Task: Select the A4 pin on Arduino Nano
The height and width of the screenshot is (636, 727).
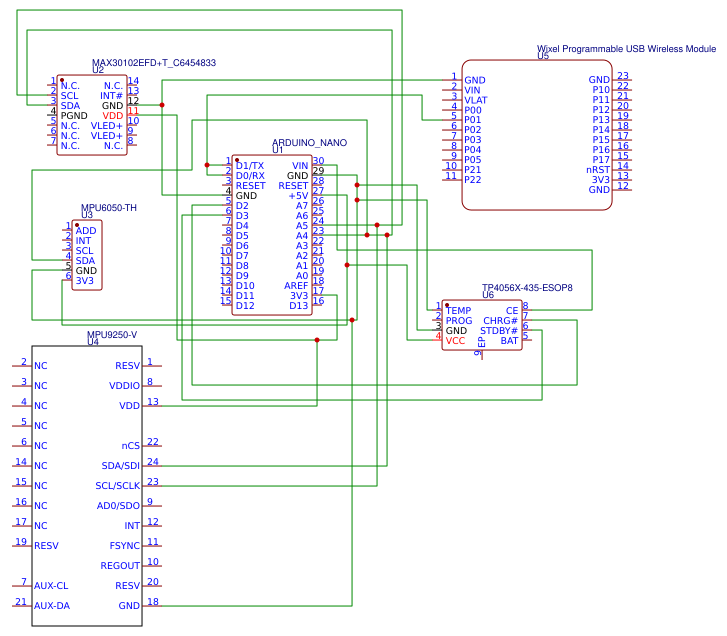Action: [302, 235]
